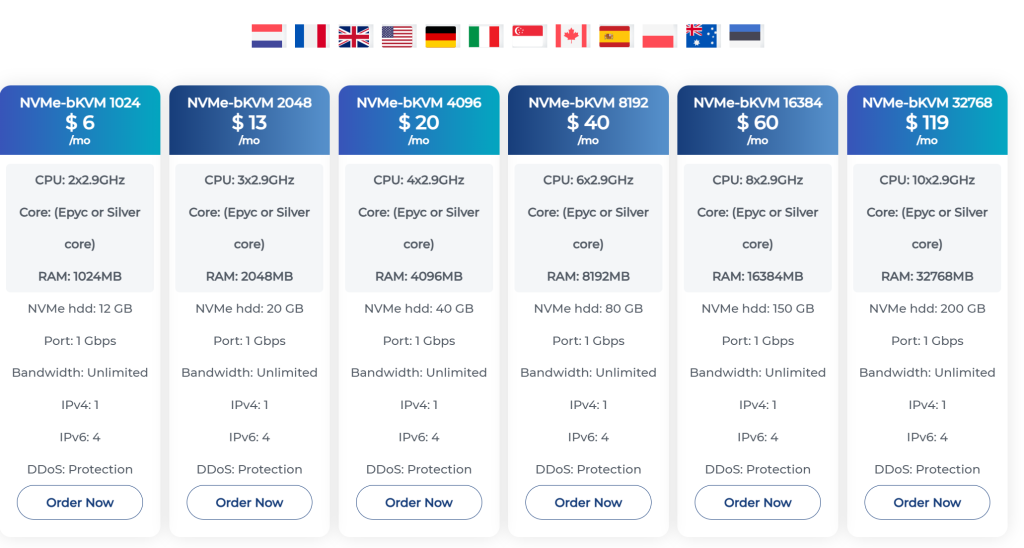
Task: Choose the Australia flag location
Action: pos(701,36)
